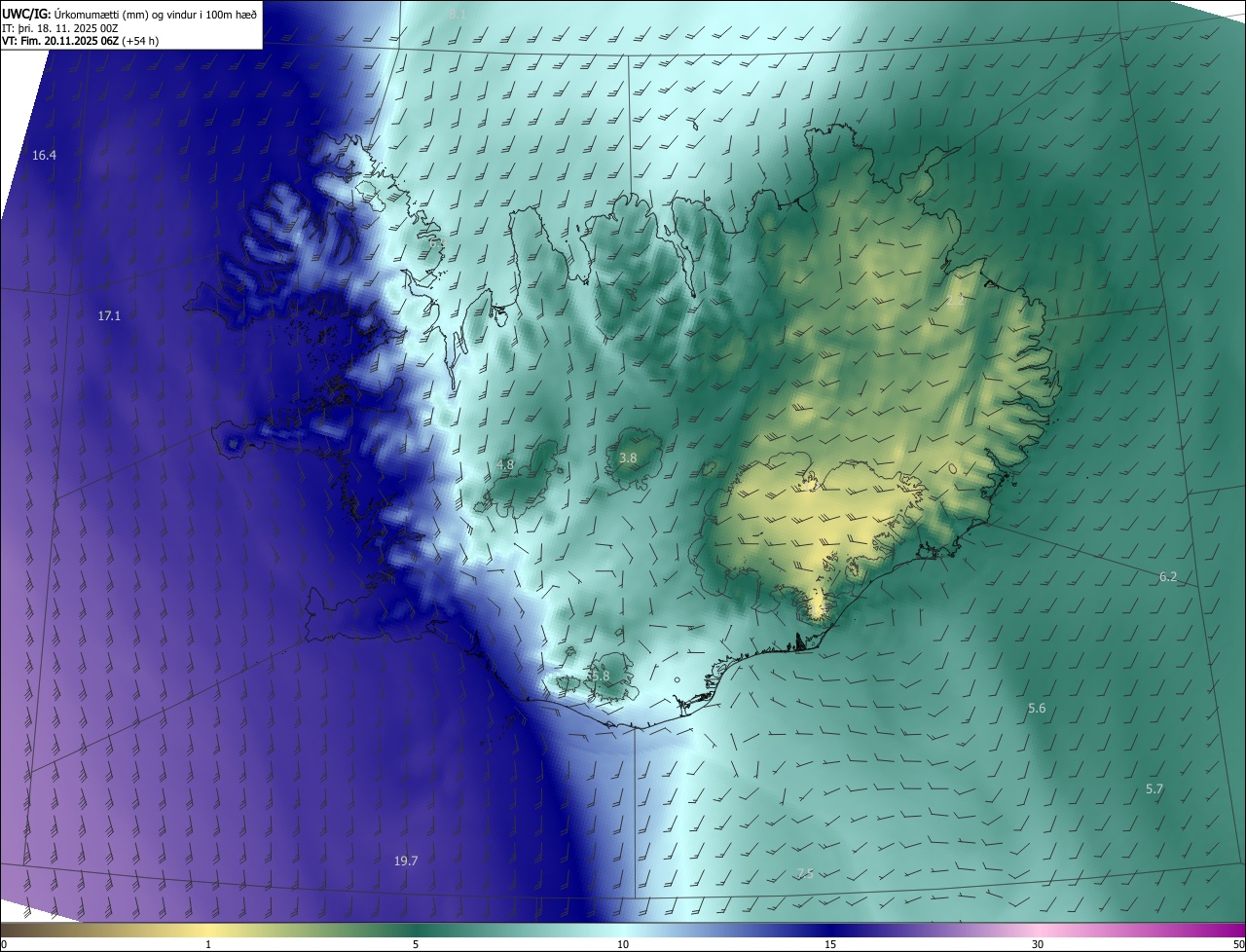Click the title 'Úrkomumætti (mm) og vindur í 100m hæð'
The image size is (1246, 952).
pyautogui.click(x=155, y=14)
